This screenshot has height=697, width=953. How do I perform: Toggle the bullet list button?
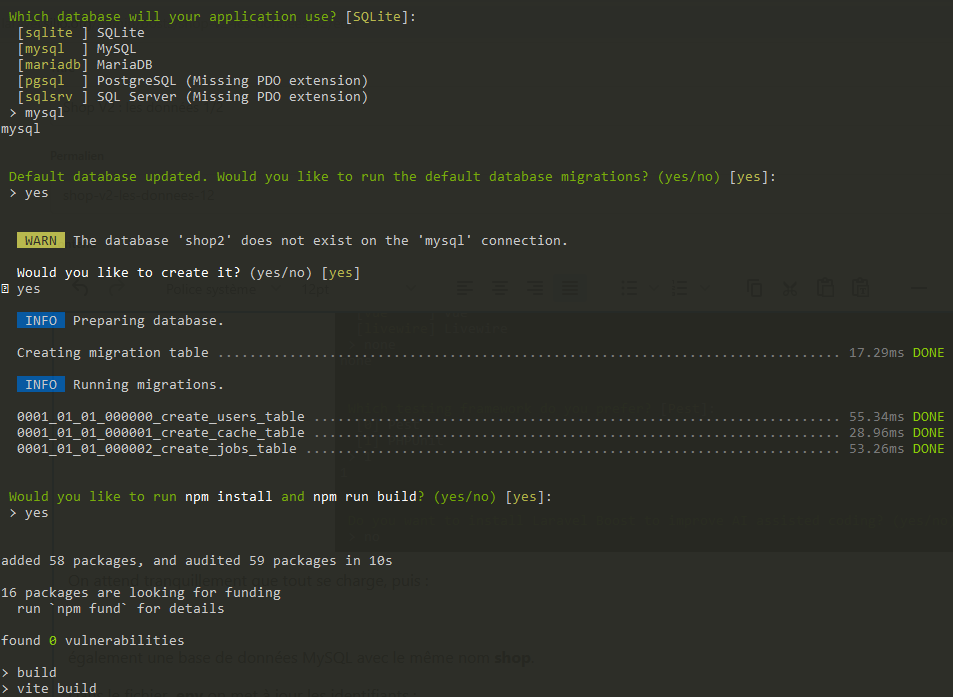click(630, 288)
